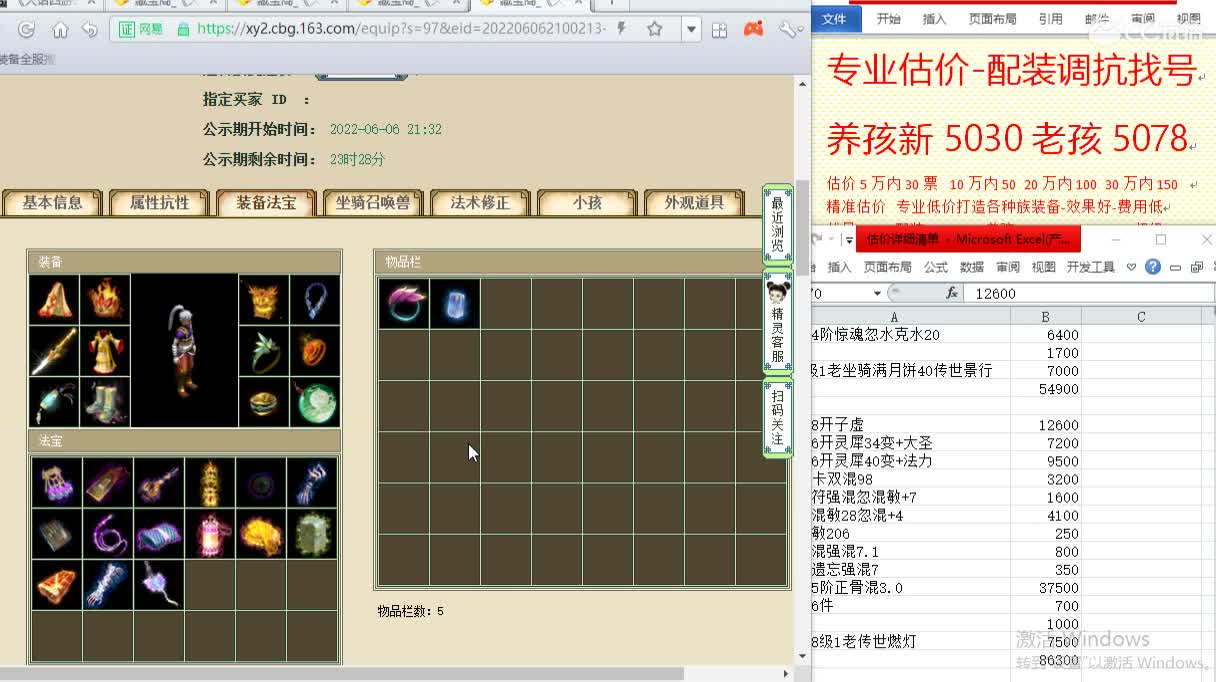Open the Word 文件 menu
The height and width of the screenshot is (682, 1216).
click(x=834, y=18)
